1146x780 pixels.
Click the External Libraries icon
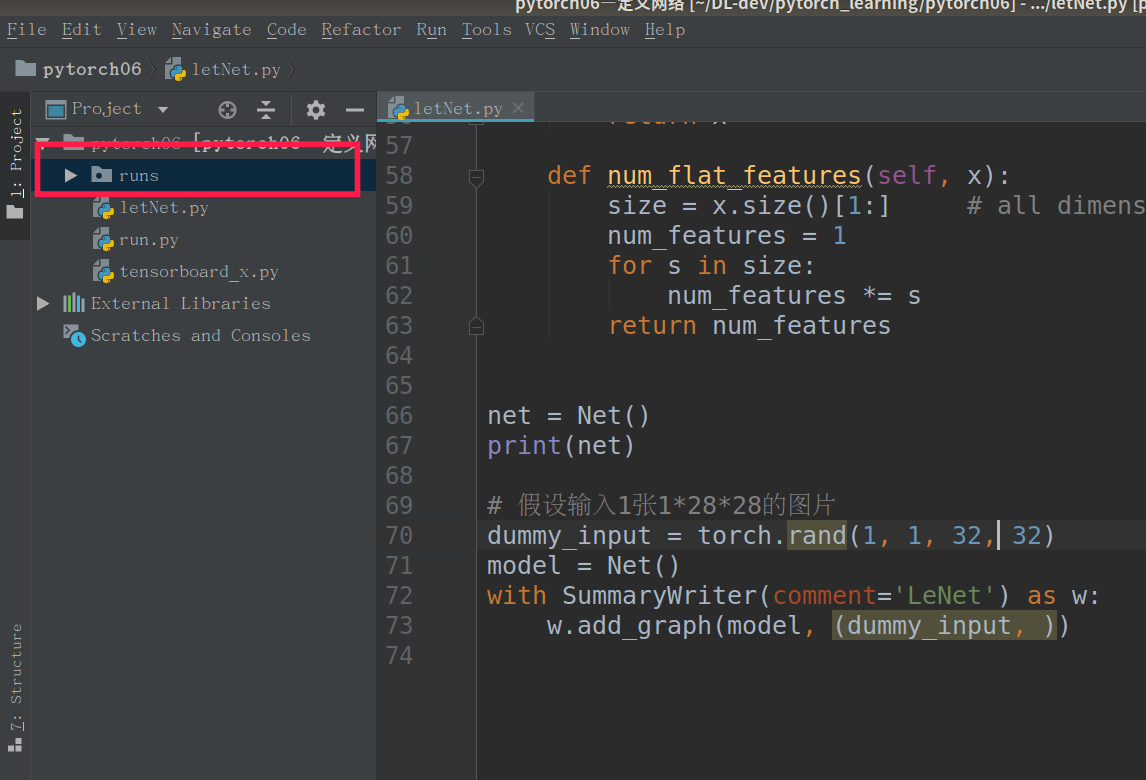pyautogui.click(x=74, y=303)
